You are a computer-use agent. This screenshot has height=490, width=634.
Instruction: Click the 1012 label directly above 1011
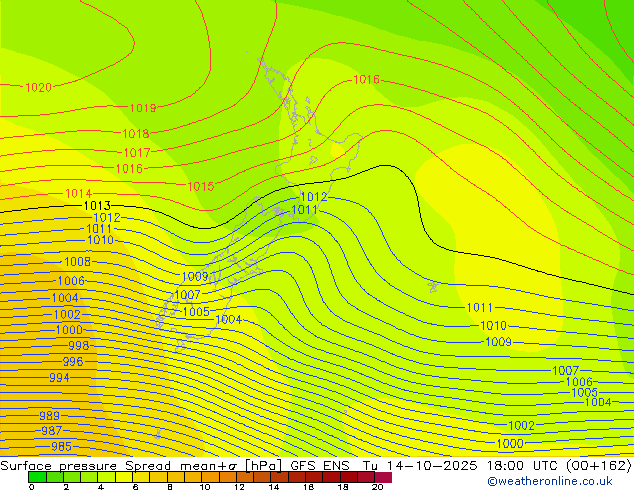point(314,197)
